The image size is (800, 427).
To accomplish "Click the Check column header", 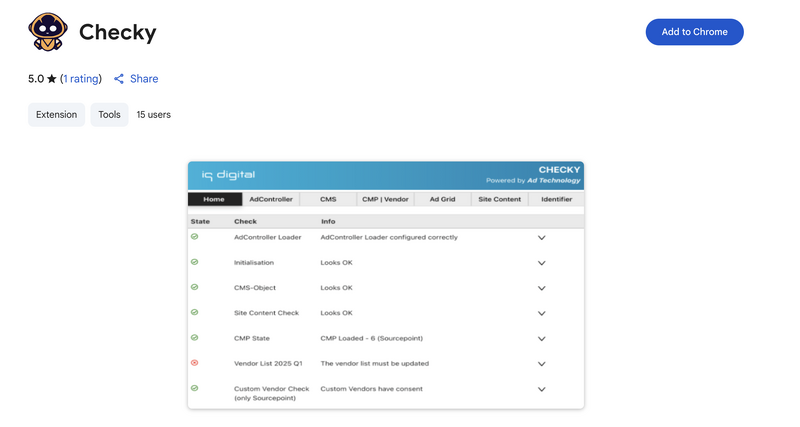I will (x=245, y=221).
